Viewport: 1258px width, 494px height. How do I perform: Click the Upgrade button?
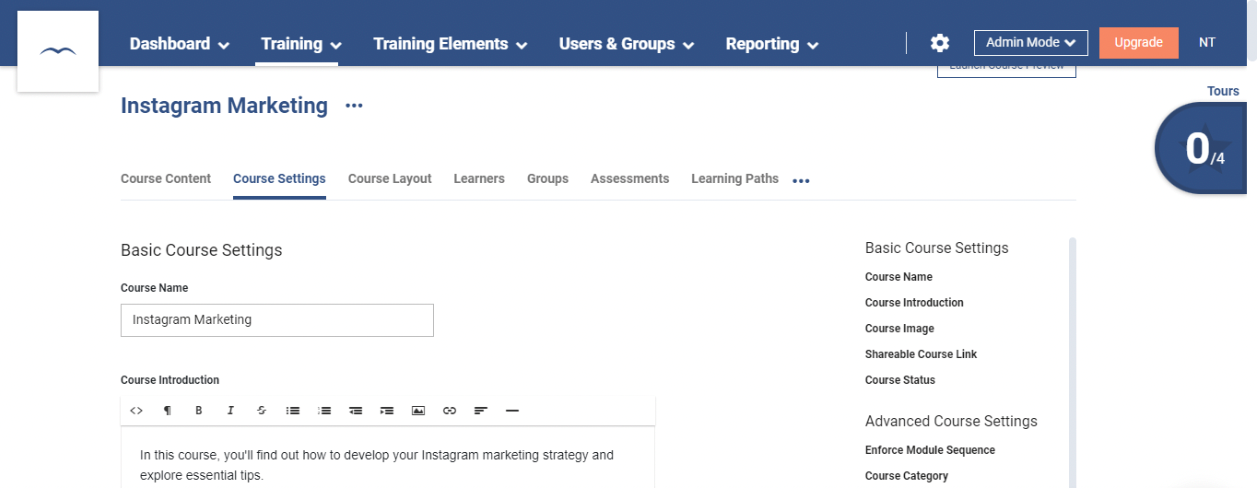1138,43
